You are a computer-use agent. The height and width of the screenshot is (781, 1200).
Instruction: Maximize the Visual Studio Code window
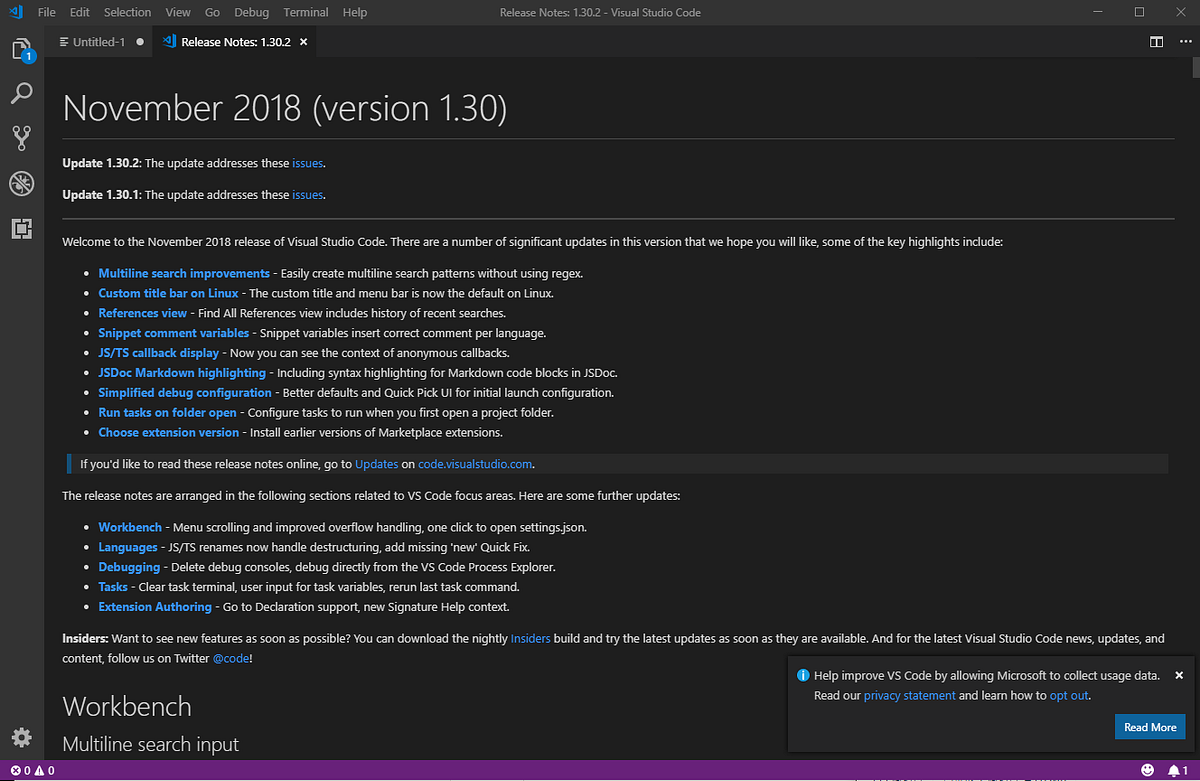(1139, 12)
